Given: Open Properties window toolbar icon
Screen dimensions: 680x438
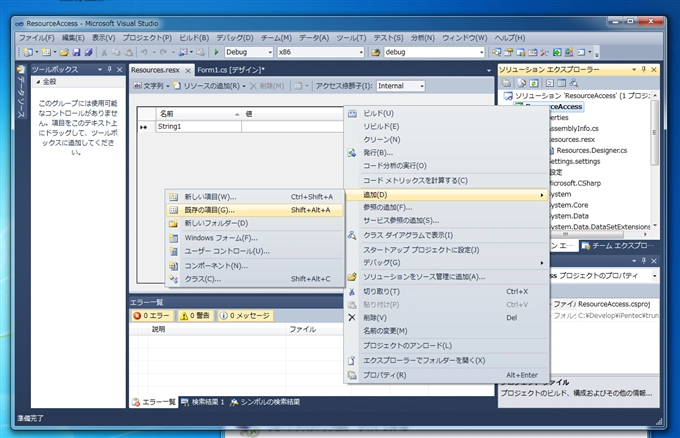Looking at the screenshot, I should 508,52.
